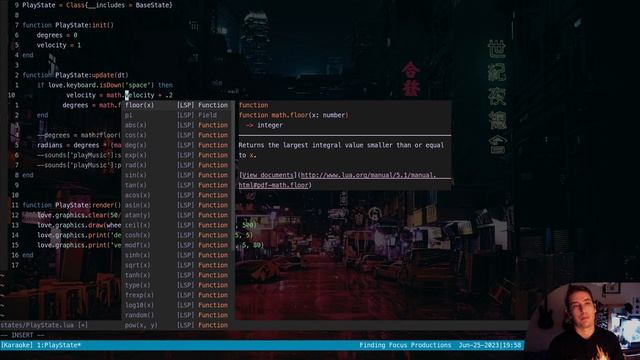Choose the pi Field completion
640x360 pixels.
click(x=178, y=115)
